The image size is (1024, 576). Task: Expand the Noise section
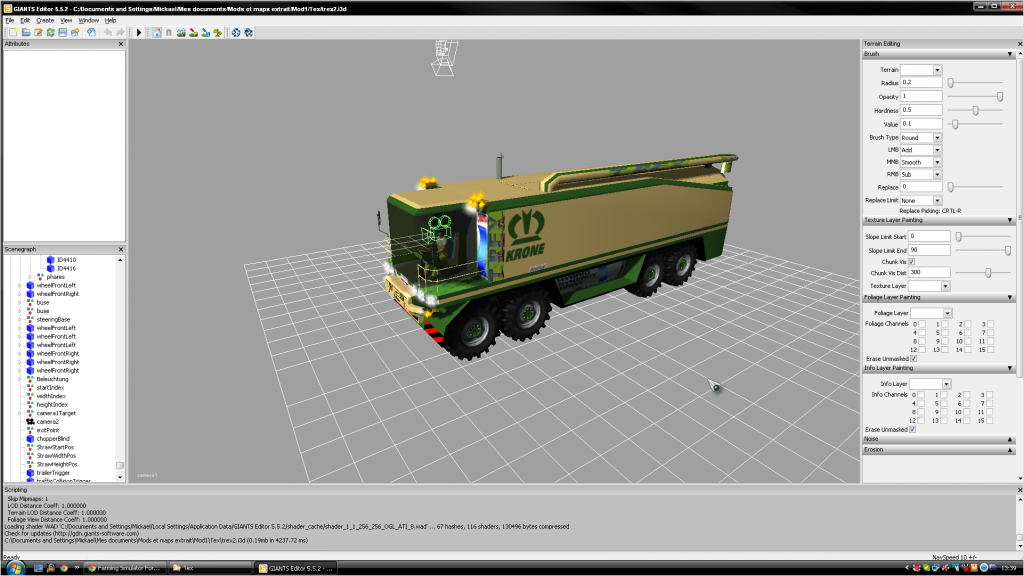pyautogui.click(x=1010, y=440)
